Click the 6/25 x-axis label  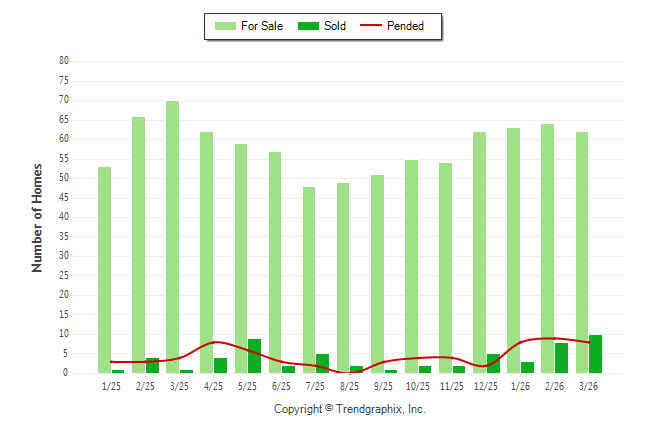(281, 386)
